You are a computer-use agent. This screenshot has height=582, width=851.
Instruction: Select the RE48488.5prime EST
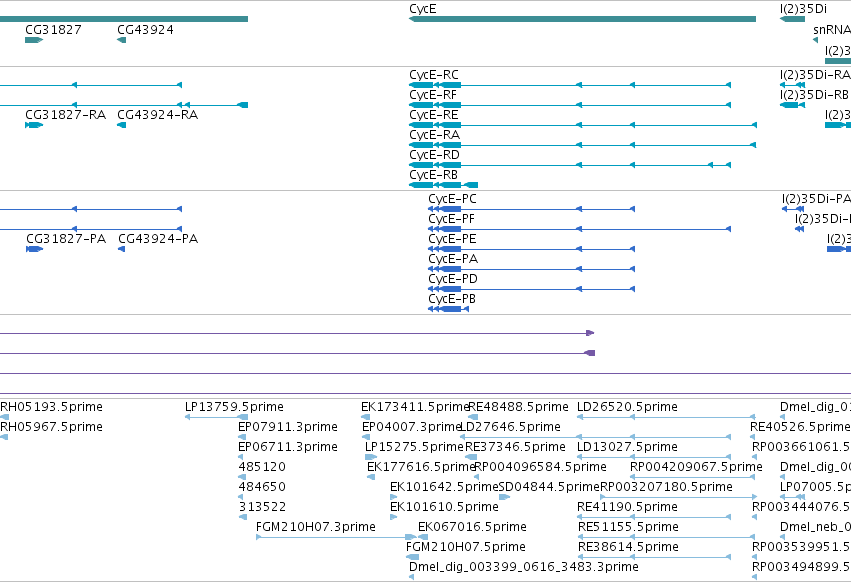click(x=473, y=417)
